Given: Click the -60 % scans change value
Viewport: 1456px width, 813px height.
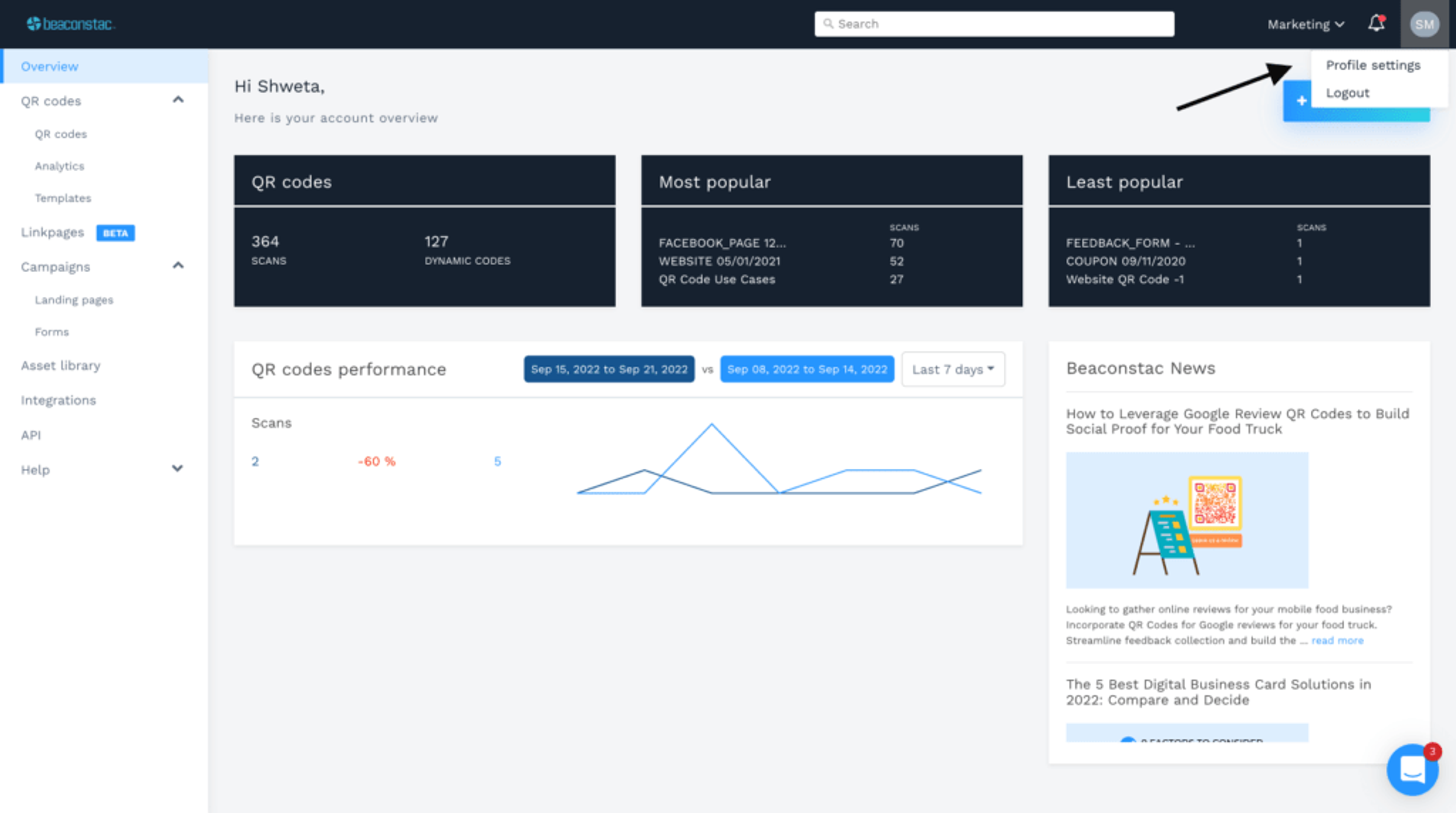Looking at the screenshot, I should pos(377,461).
